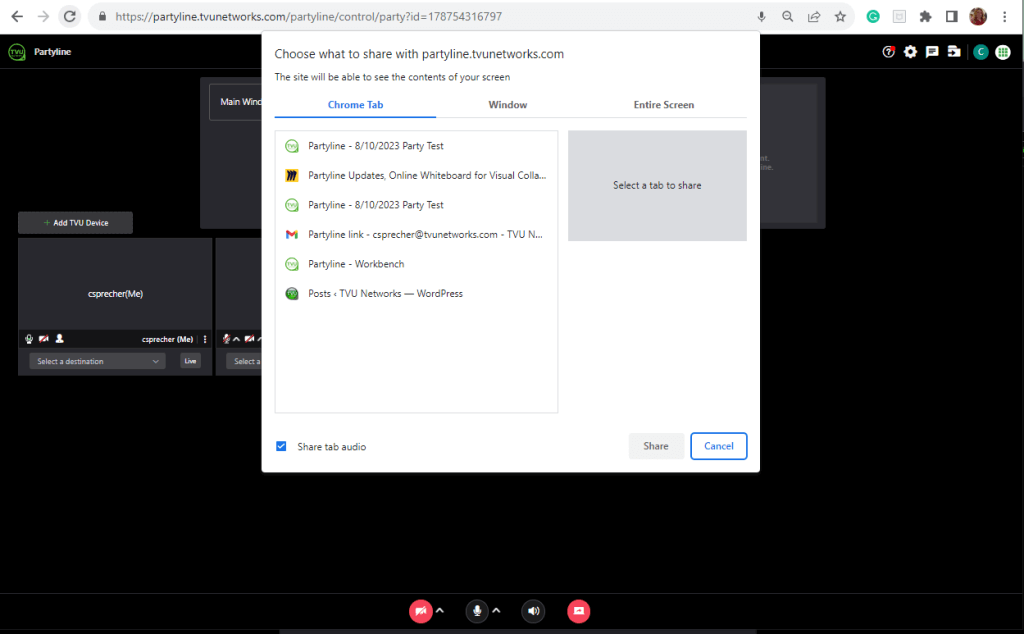Toggle the red camera button in bottom bar
The width and height of the screenshot is (1024, 634).
(x=421, y=611)
